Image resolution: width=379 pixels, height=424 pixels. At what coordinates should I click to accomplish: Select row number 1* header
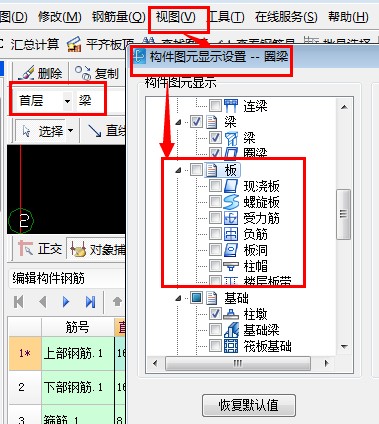click(25, 353)
